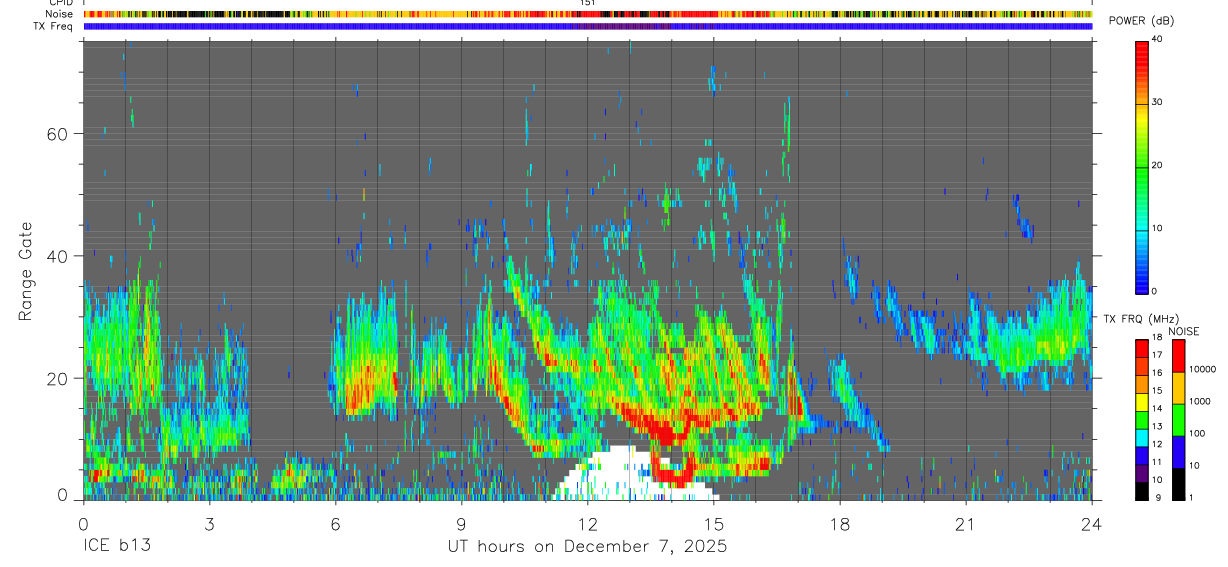Click the 'TX Freq' row label at top left
The height and width of the screenshot is (567, 1228).
pyautogui.click(x=54, y=26)
